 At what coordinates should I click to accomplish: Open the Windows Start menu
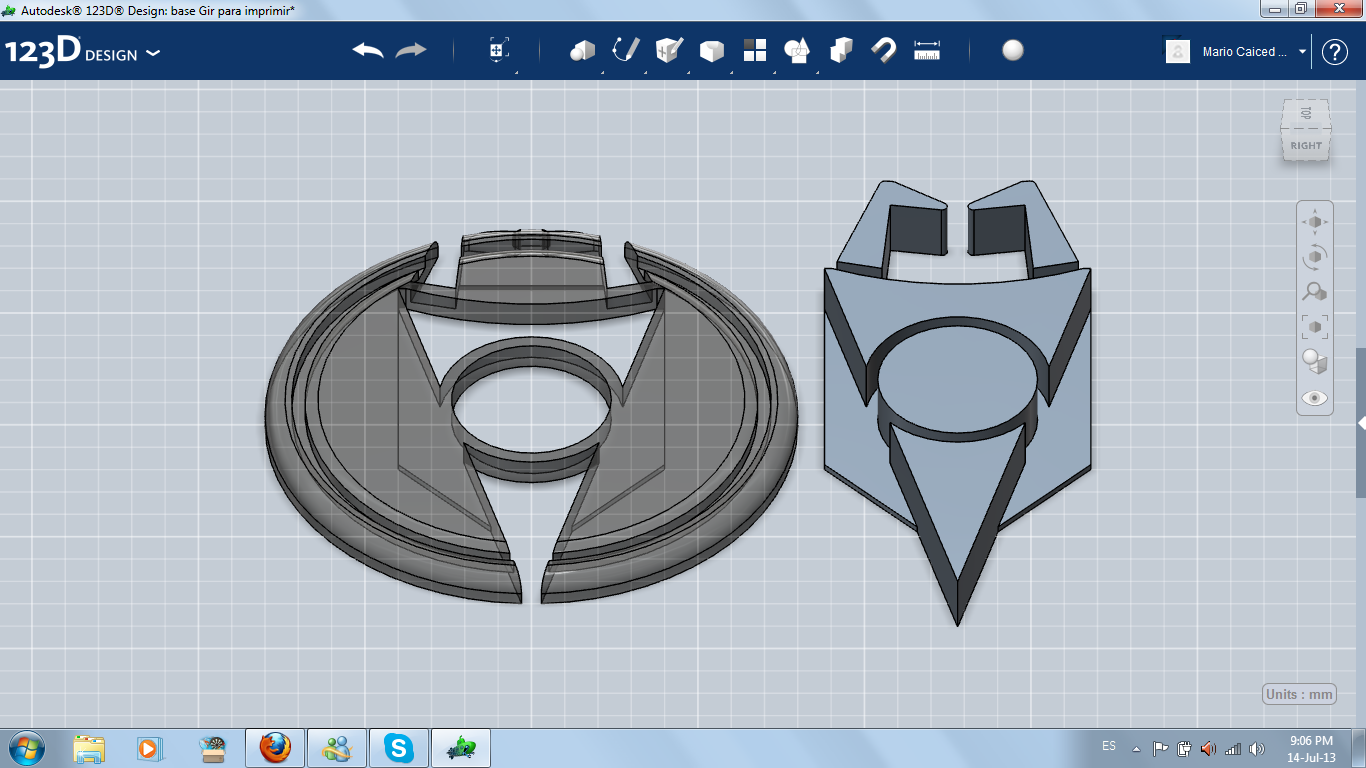click(x=26, y=747)
